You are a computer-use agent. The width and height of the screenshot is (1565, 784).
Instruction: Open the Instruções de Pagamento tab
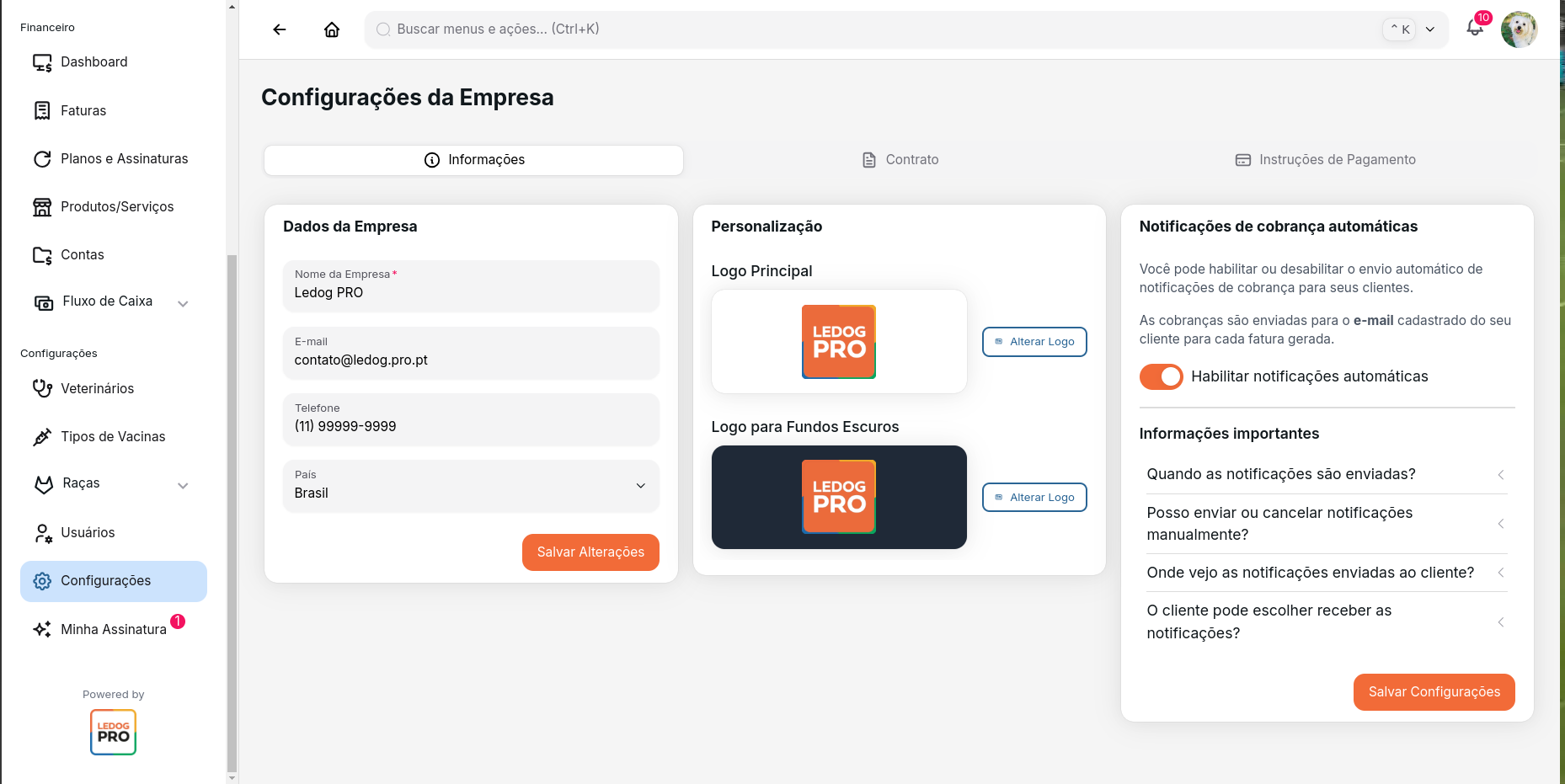(1325, 159)
